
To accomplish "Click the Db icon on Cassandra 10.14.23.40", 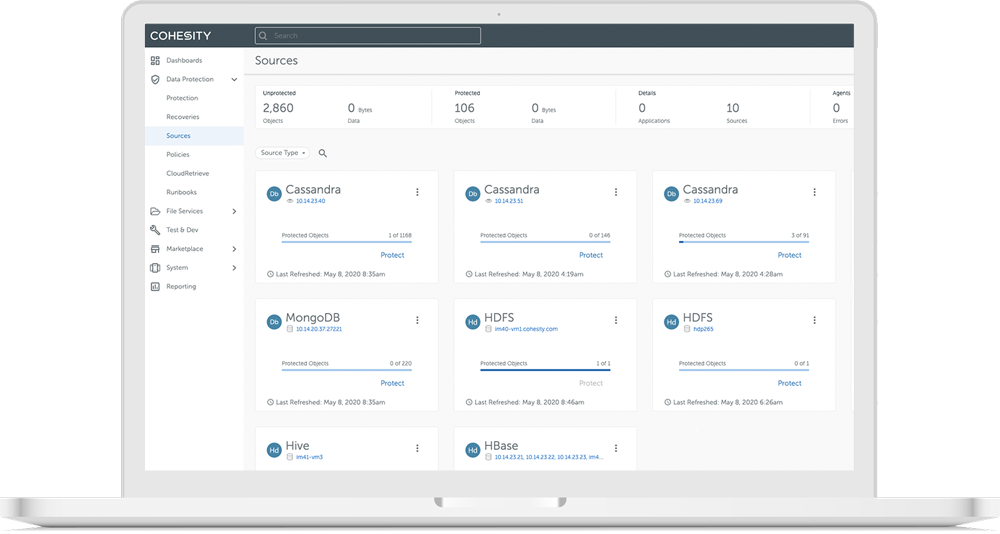I will point(274,194).
